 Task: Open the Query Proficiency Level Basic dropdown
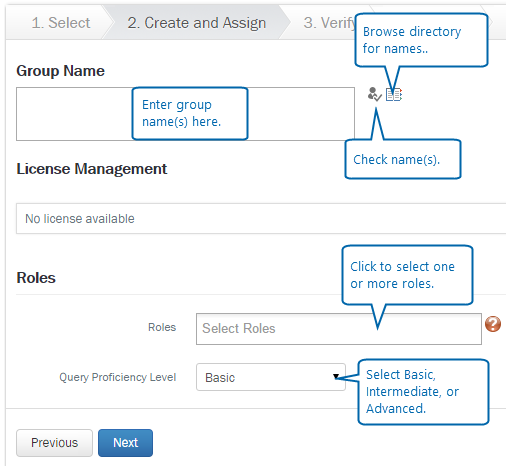[271, 377]
